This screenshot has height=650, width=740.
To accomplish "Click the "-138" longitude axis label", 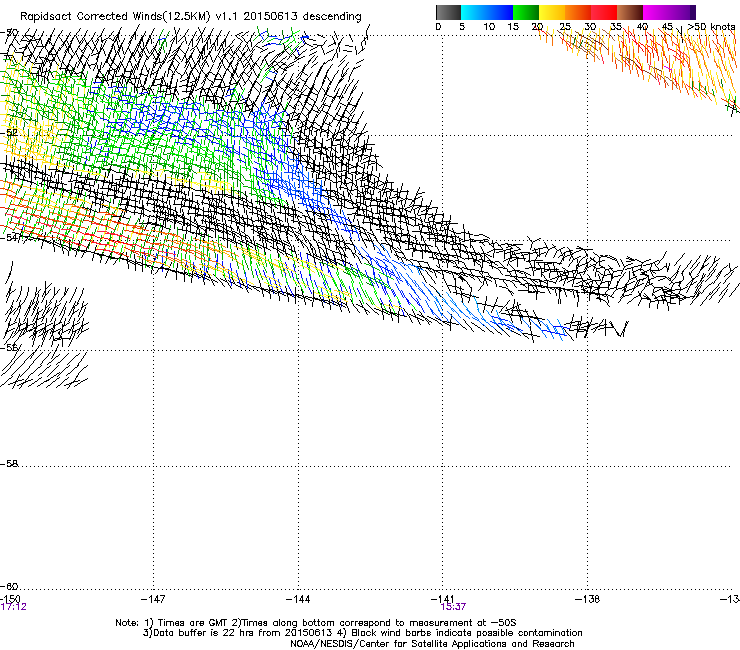I will coord(588,599).
